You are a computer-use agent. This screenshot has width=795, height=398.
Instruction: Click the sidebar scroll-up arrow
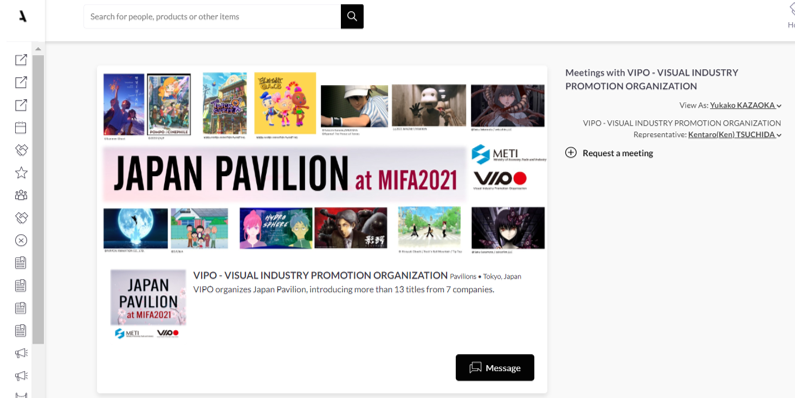point(38,49)
